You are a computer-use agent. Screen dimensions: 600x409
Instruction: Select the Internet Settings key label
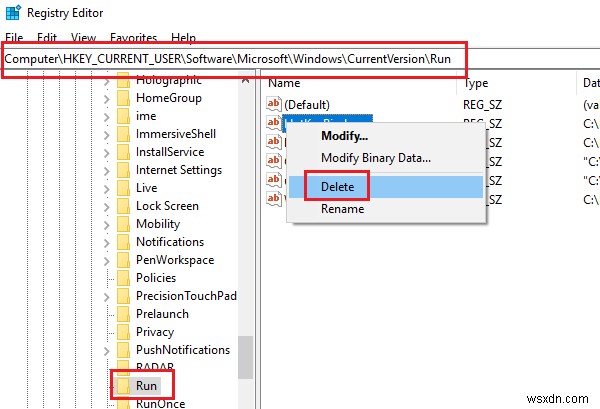(179, 170)
